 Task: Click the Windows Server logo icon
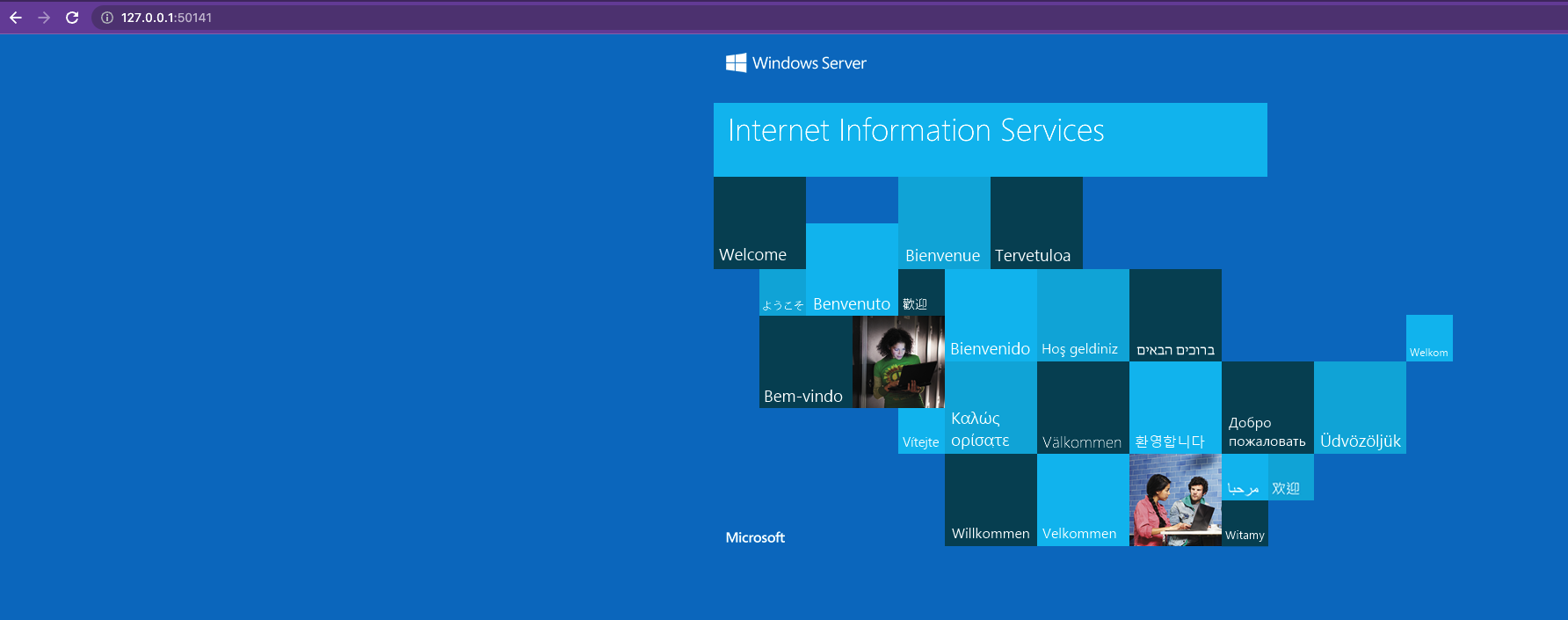click(x=736, y=62)
